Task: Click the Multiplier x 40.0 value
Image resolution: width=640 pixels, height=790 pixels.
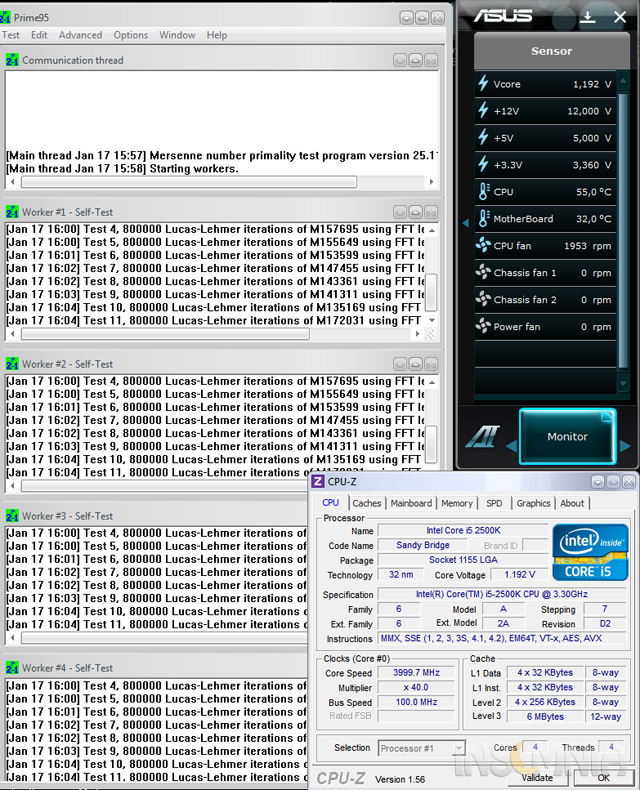Action: pos(416,687)
